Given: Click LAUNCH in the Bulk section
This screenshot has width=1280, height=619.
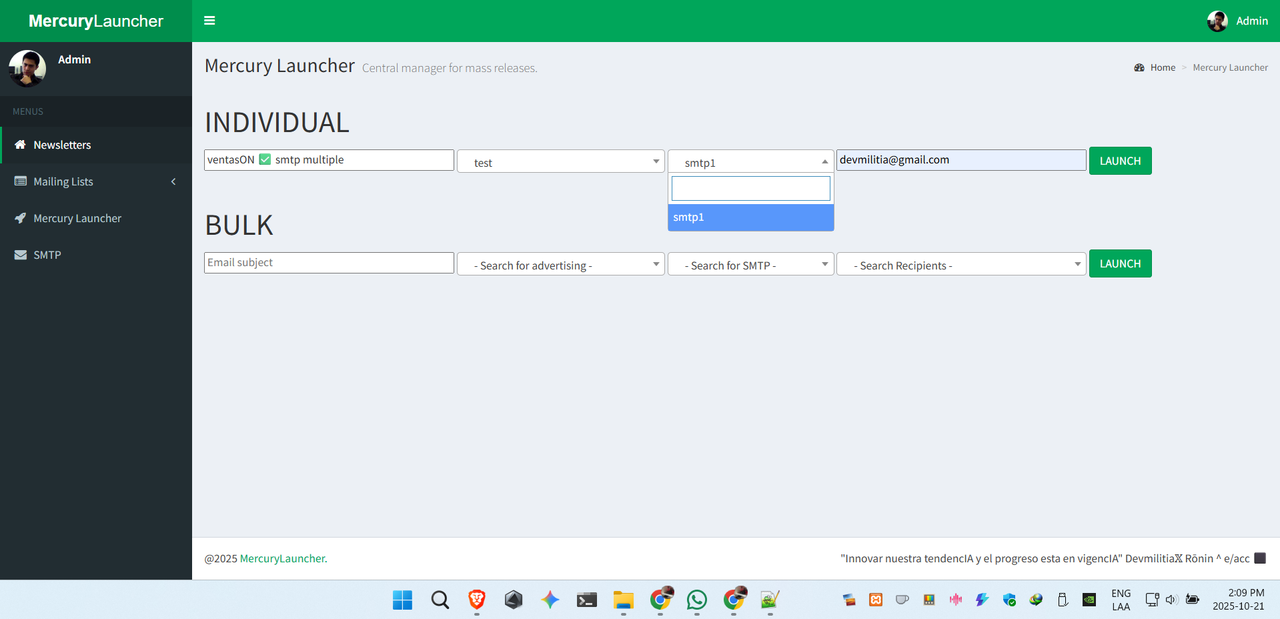Looking at the screenshot, I should [1120, 264].
